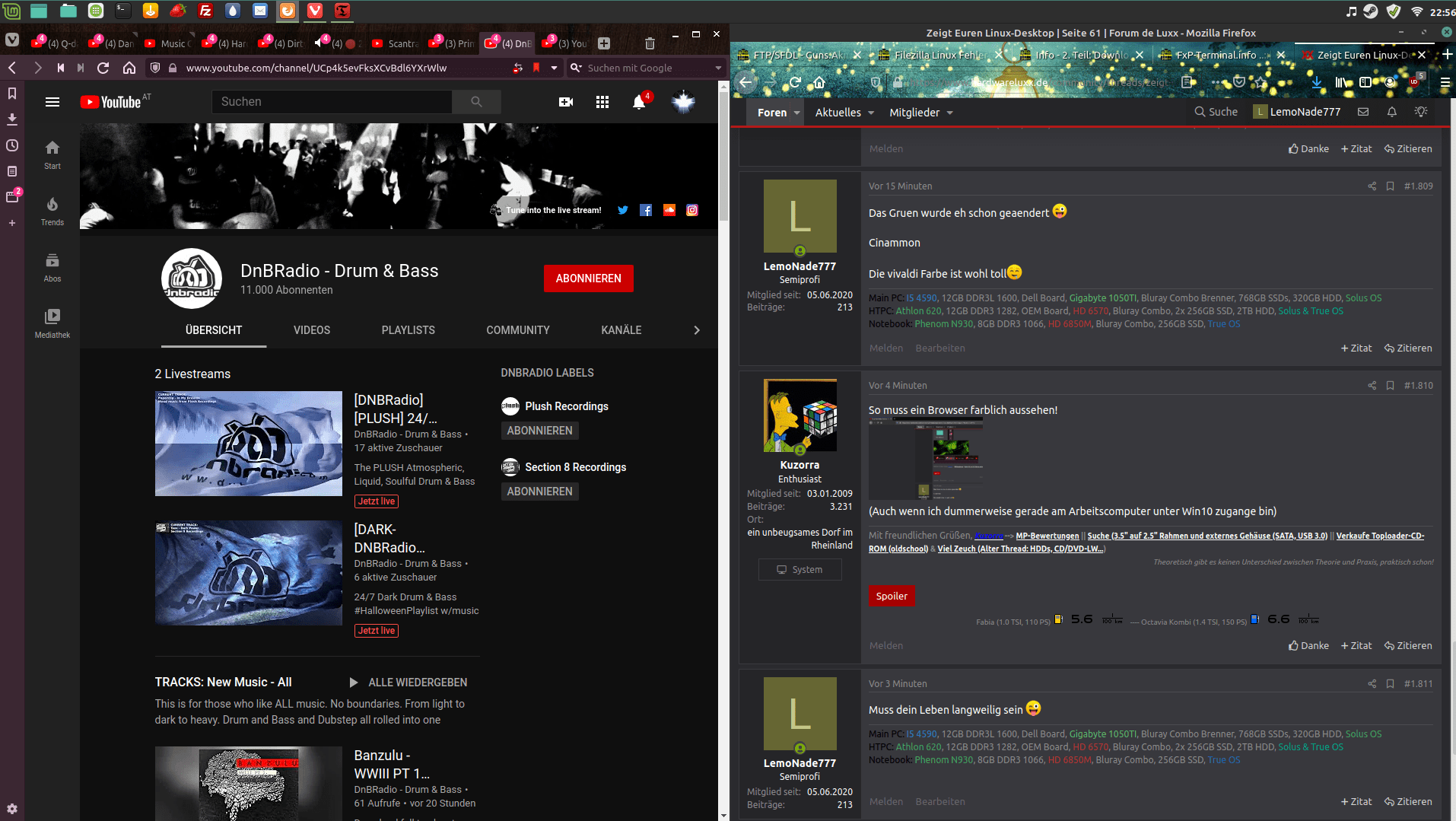The width and height of the screenshot is (1456, 821).
Task: Open closed tabs trash in Vivaldi
Action: [650, 43]
